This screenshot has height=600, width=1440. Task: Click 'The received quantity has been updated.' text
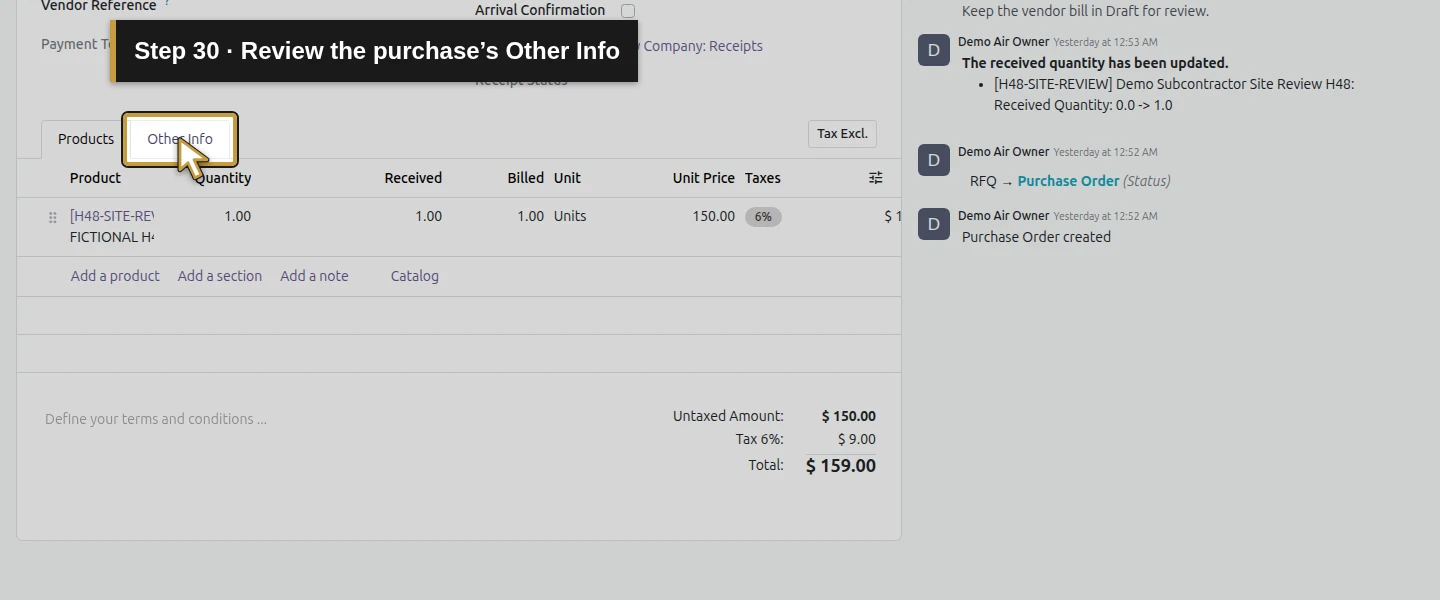click(1095, 63)
